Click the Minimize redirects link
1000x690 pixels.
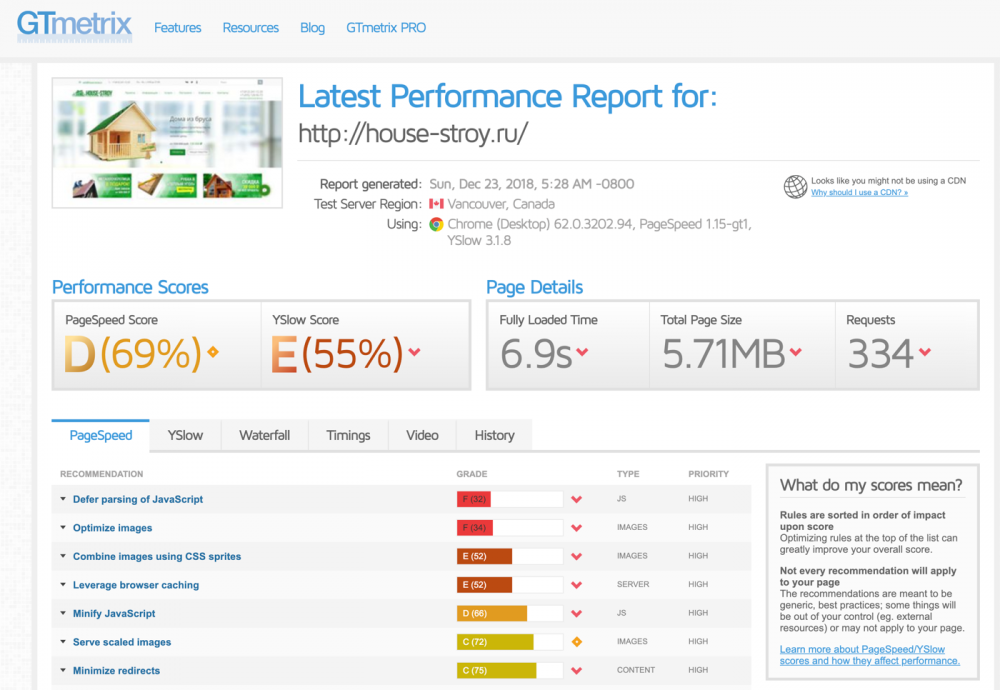pyautogui.click(x=116, y=671)
